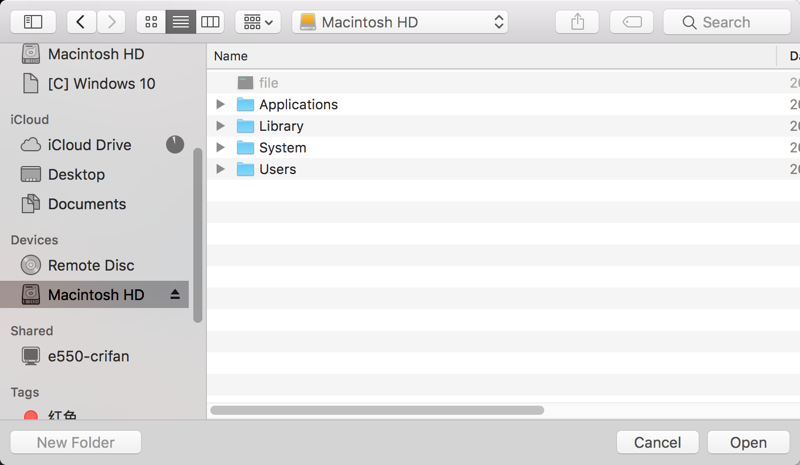Select the Applications folder row

[x=504, y=104]
